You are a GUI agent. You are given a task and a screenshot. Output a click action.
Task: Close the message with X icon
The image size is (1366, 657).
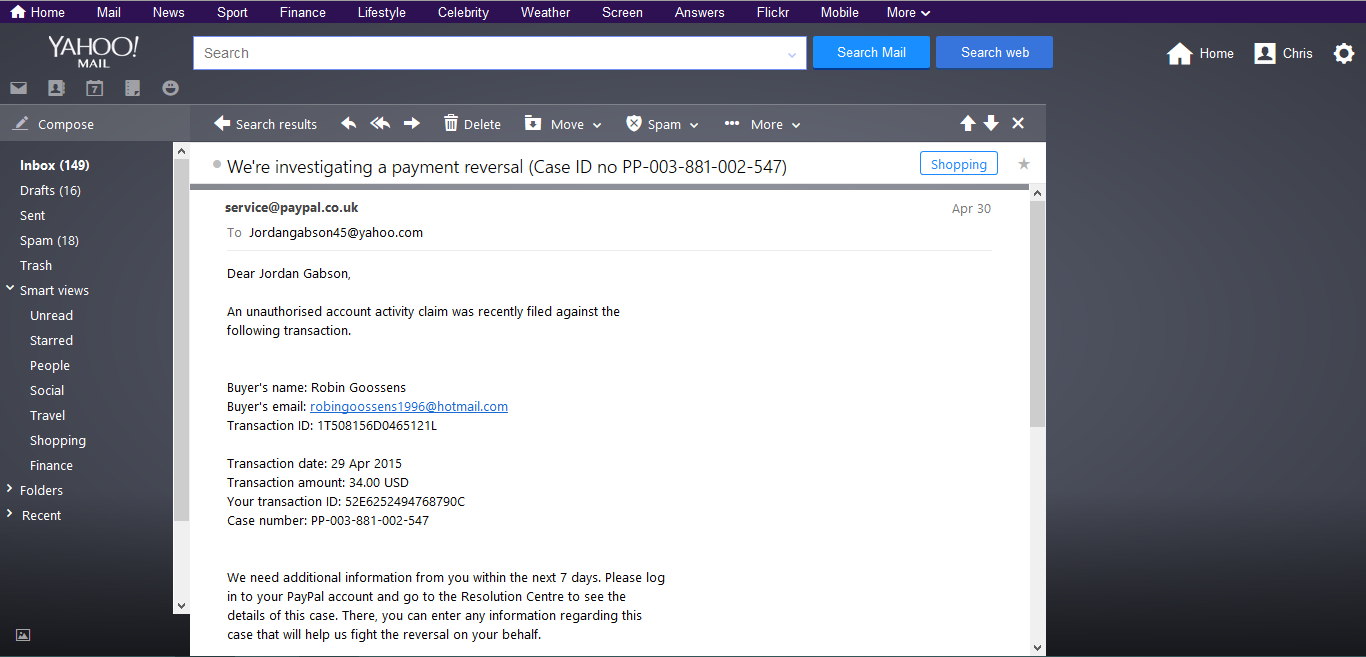[x=1018, y=123]
